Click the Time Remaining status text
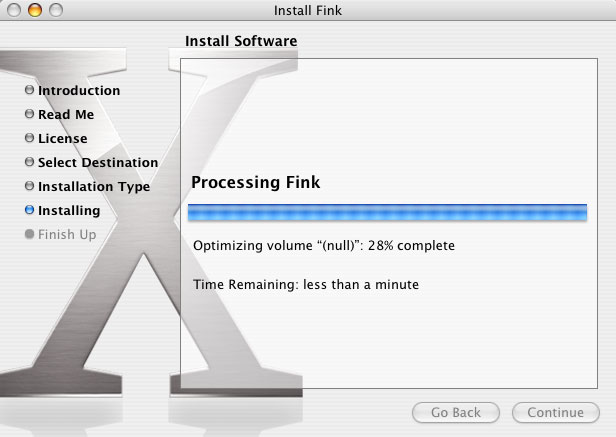 click(306, 284)
